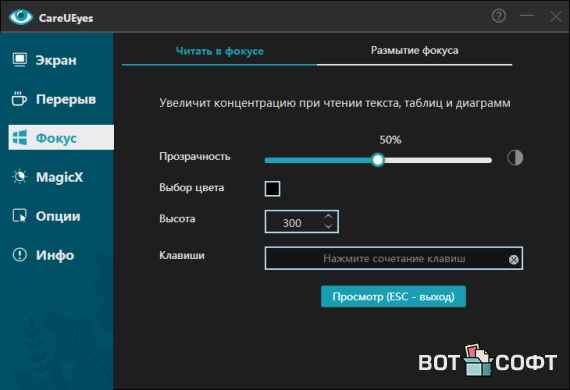570x390 pixels.
Task: Click the Увеличит концентрацию description text
Action: pyautogui.click(x=335, y=103)
